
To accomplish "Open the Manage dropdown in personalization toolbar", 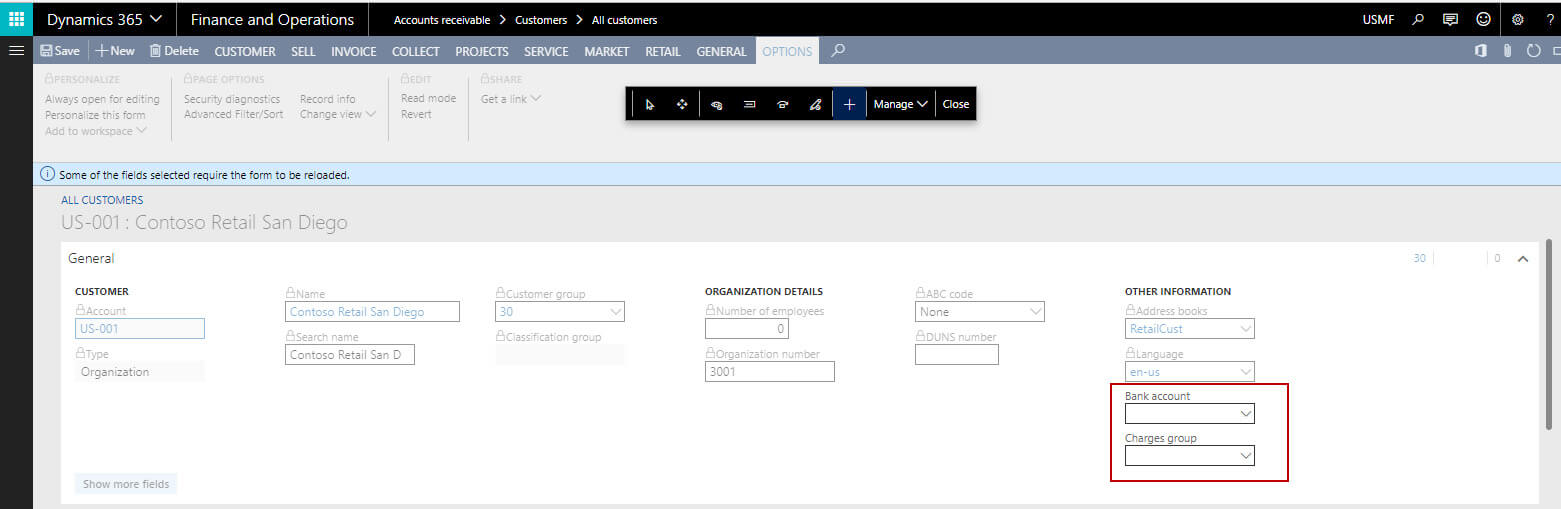I will coord(901,104).
